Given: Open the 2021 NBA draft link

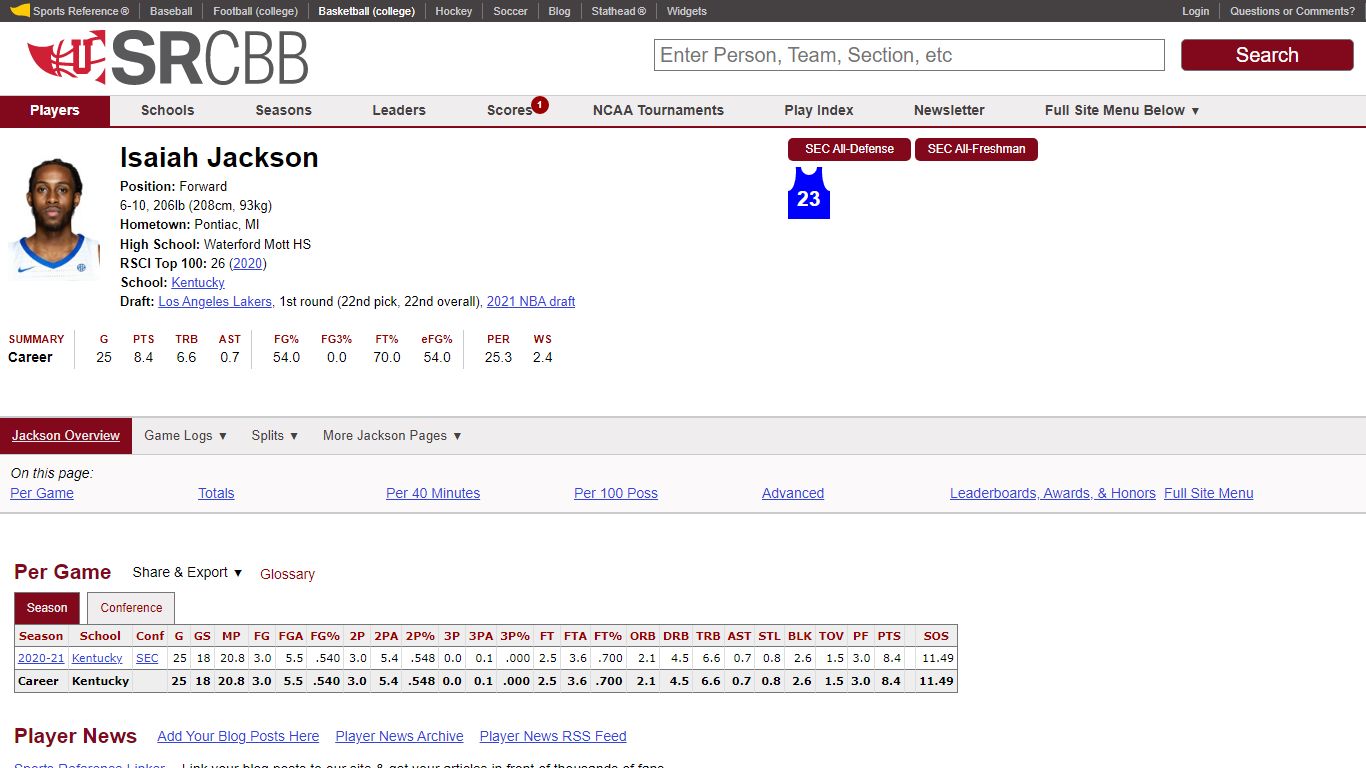Looking at the screenshot, I should (x=531, y=301).
